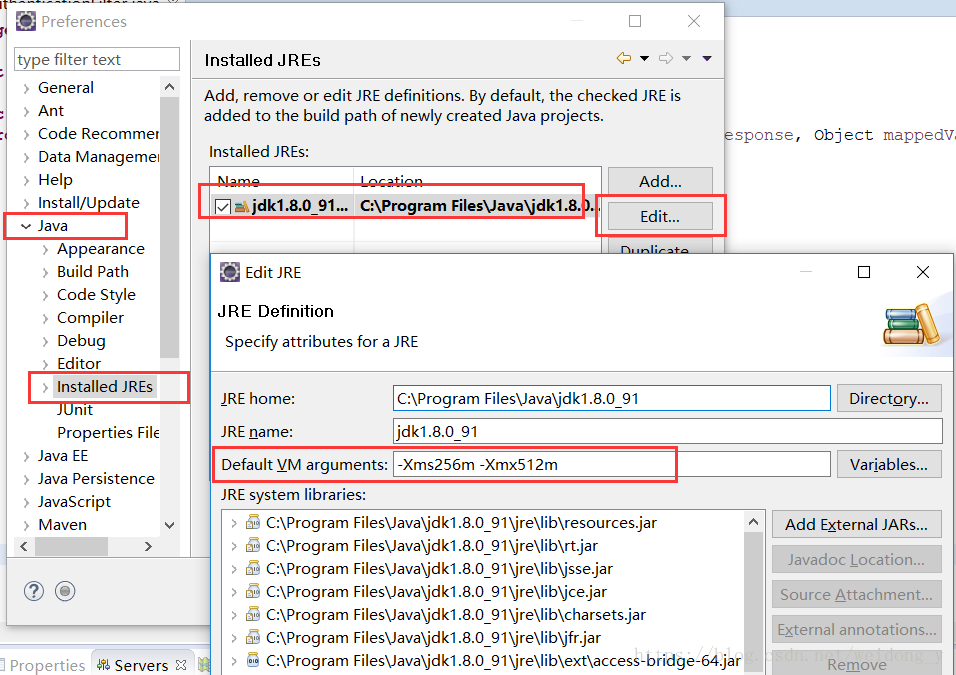Screen dimensions: 956x675
Task: Click the Add... button for JREs
Action: tap(660, 181)
